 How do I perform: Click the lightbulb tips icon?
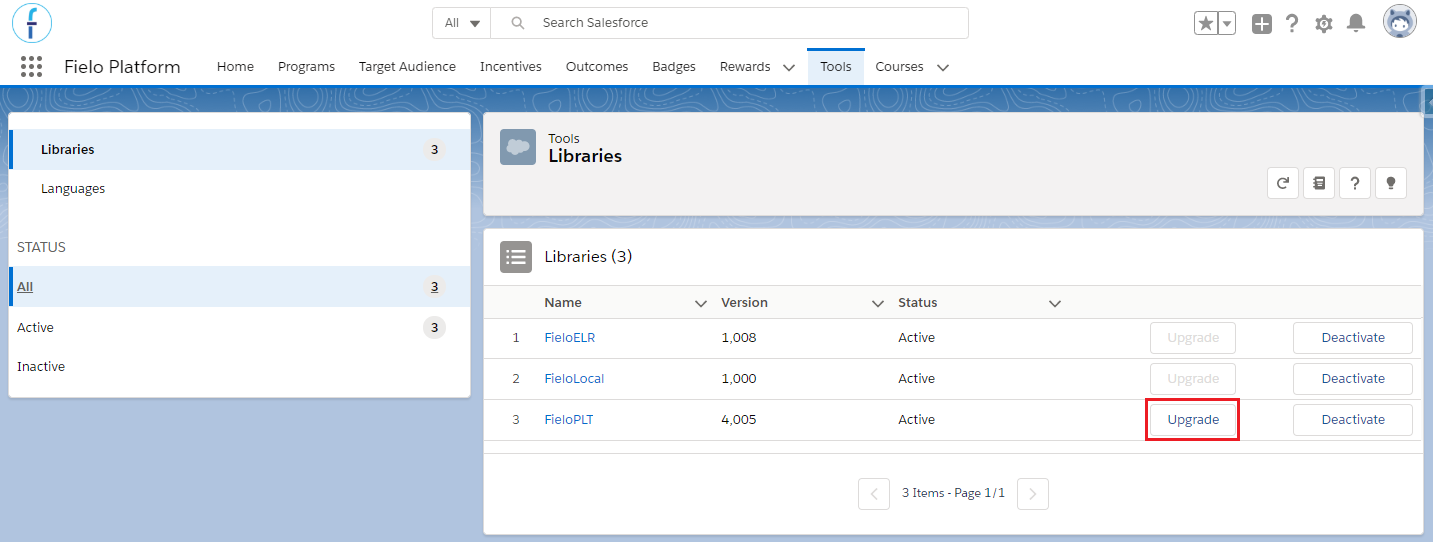click(1391, 183)
